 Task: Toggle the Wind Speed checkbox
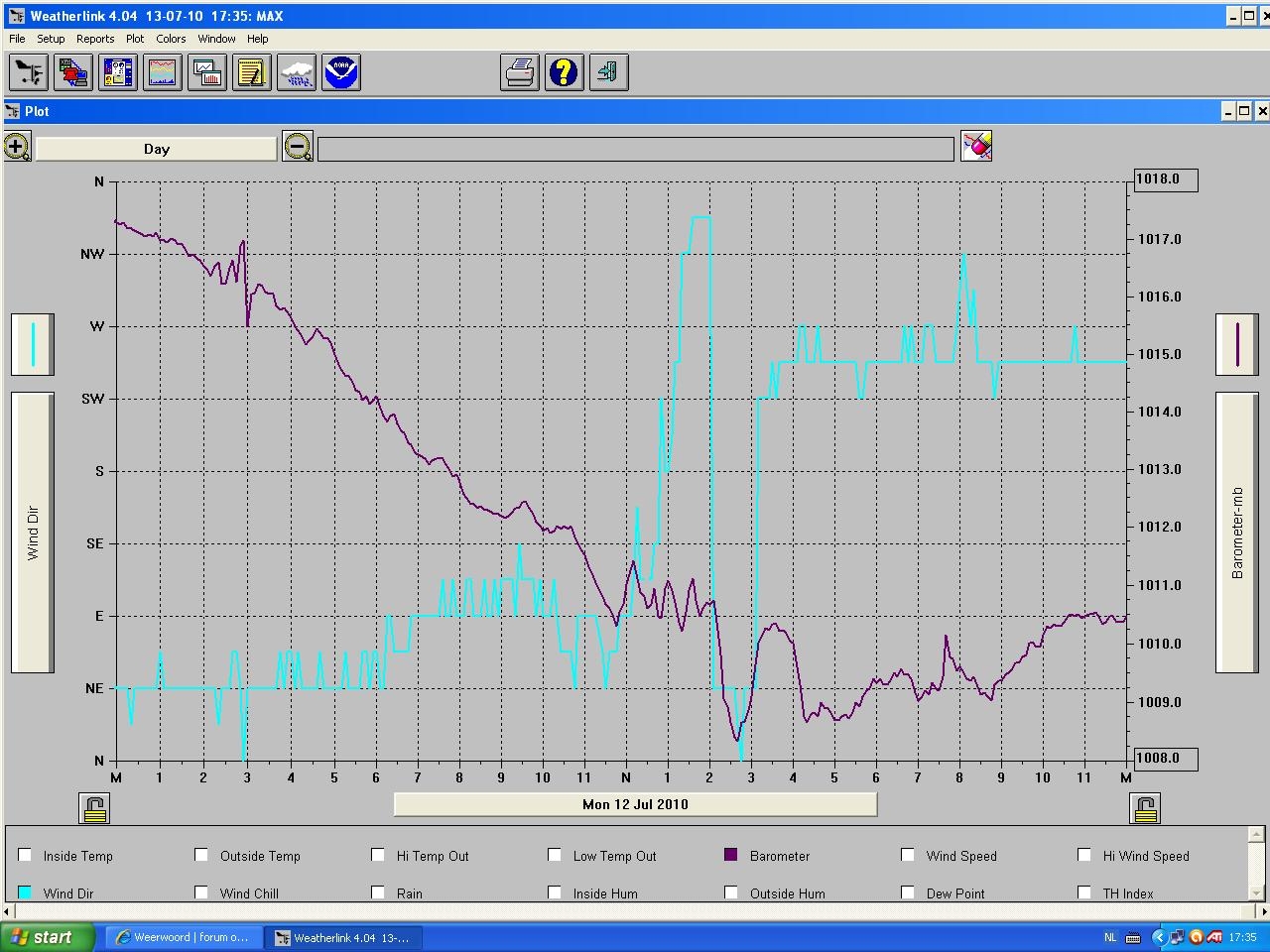pyautogui.click(x=907, y=855)
